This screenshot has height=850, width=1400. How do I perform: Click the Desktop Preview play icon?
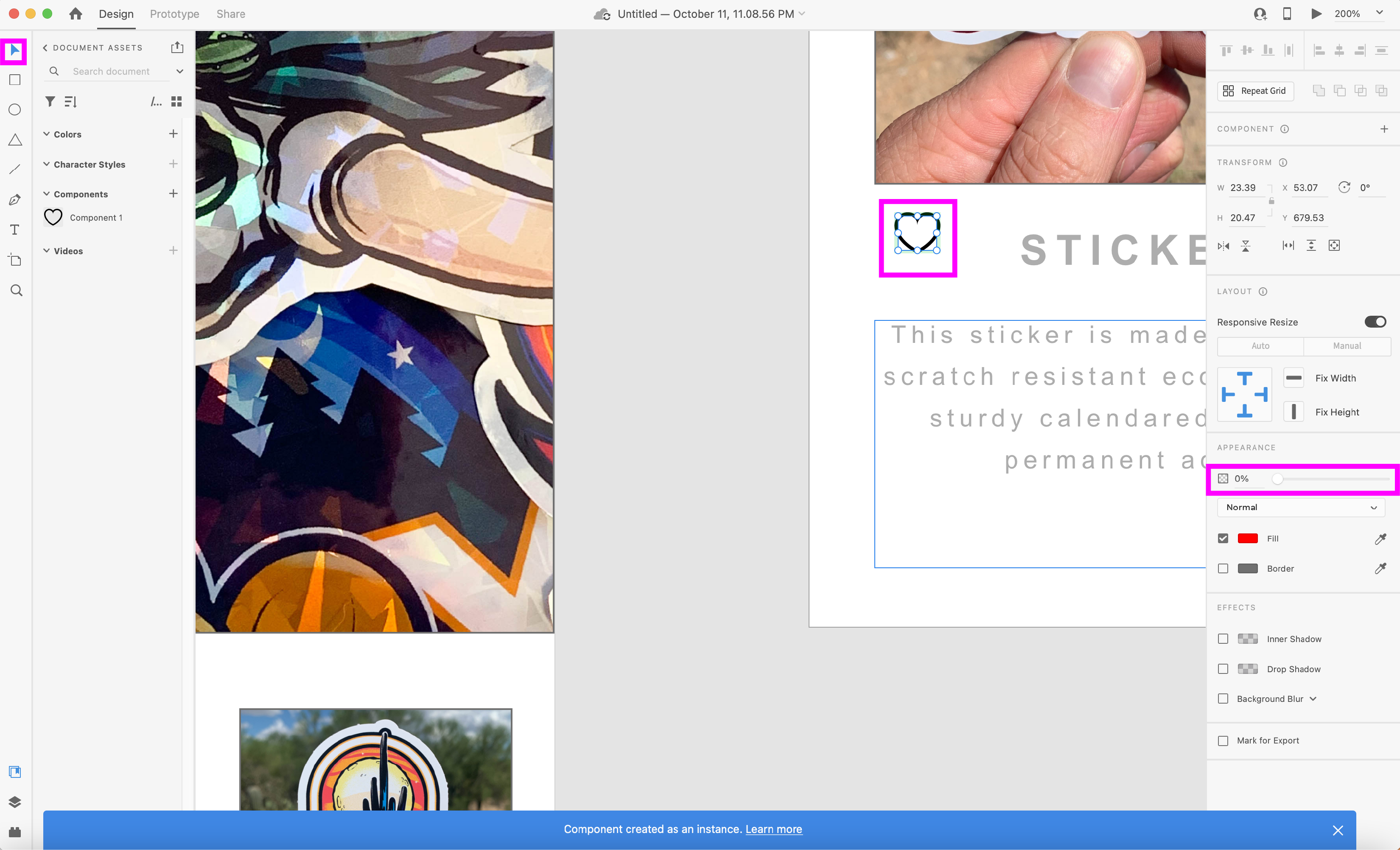(1316, 14)
